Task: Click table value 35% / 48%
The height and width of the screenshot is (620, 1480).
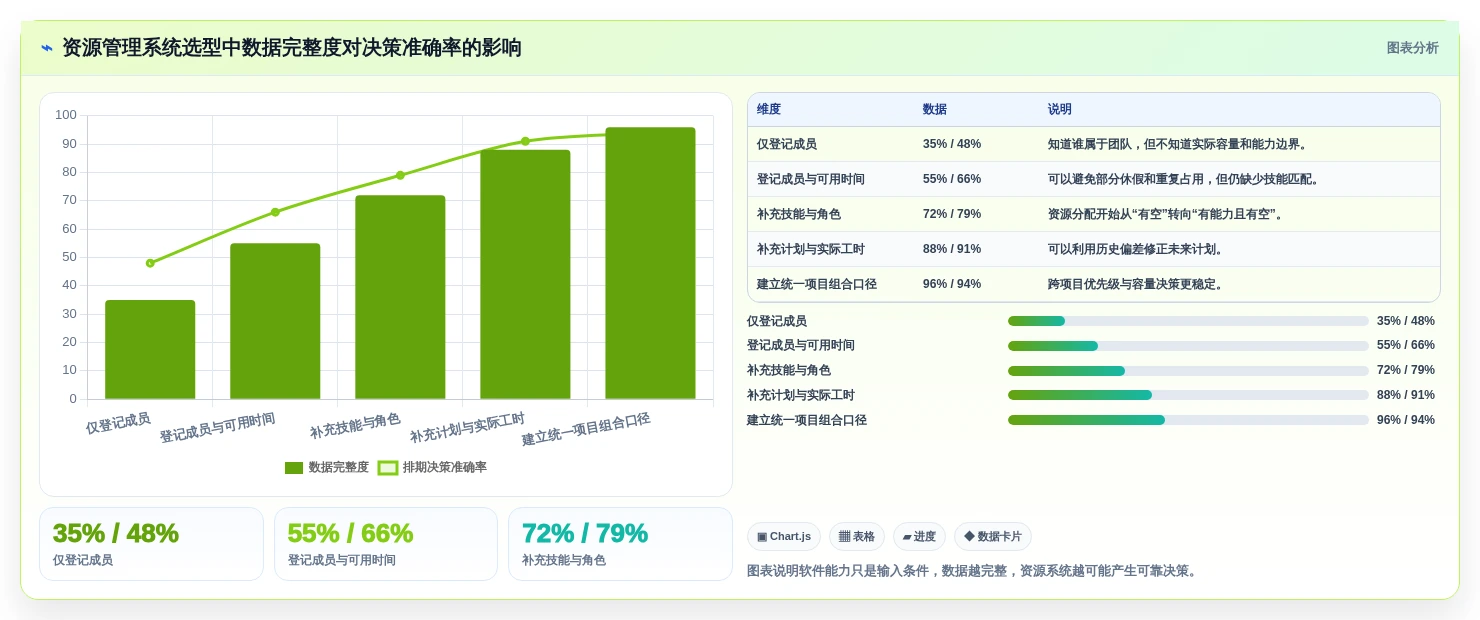Action: 952,144
